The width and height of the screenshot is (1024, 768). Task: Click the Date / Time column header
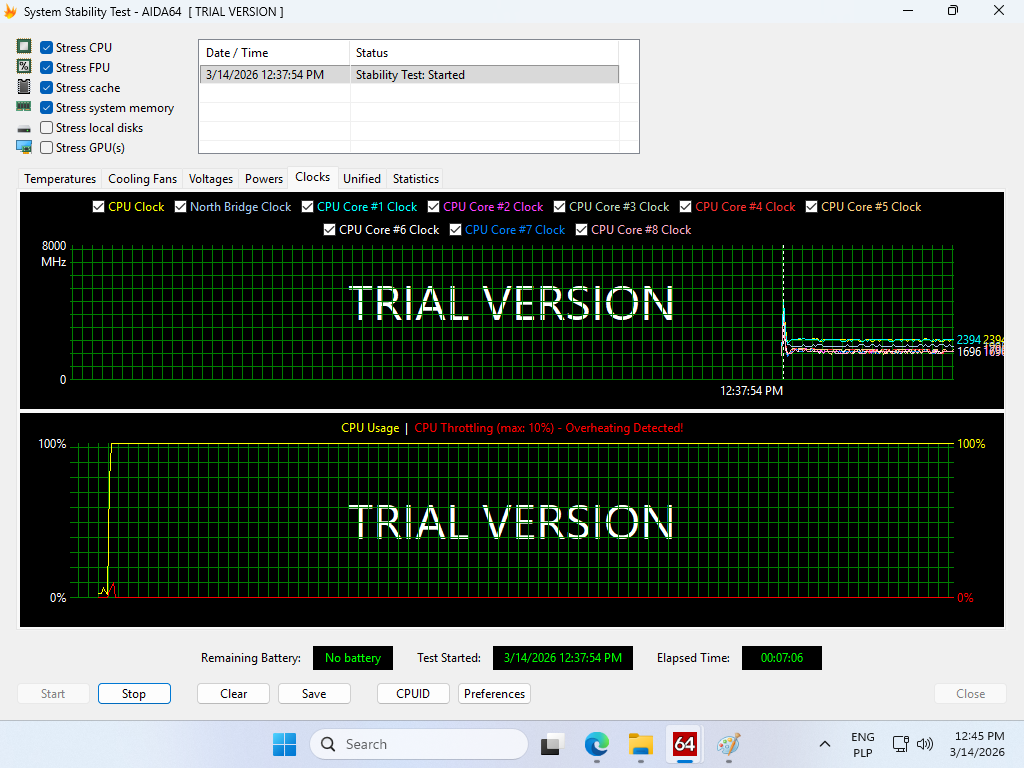tap(274, 53)
